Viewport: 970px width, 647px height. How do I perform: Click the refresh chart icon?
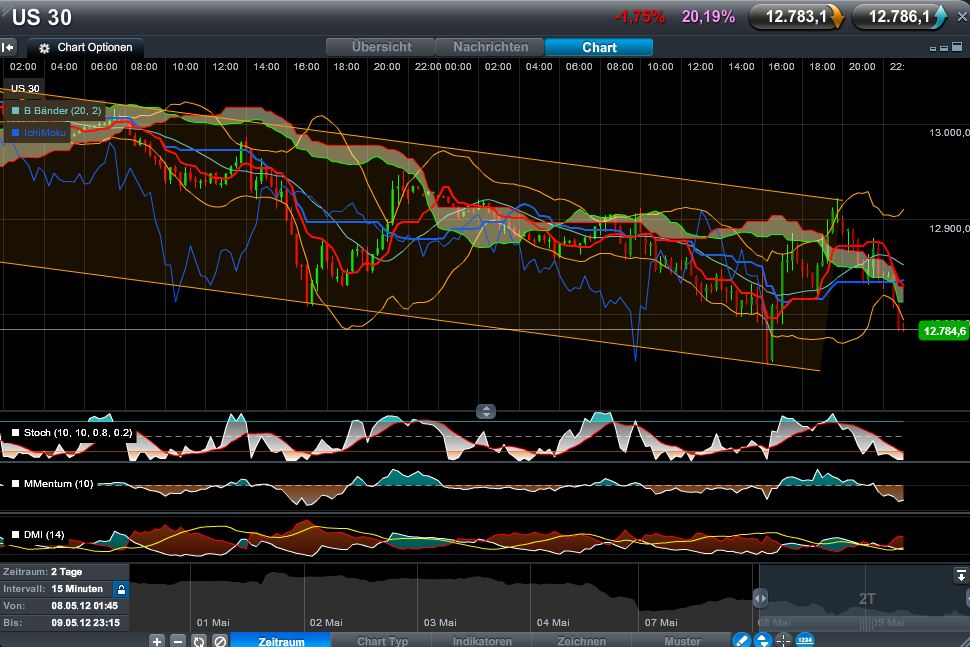coord(199,640)
